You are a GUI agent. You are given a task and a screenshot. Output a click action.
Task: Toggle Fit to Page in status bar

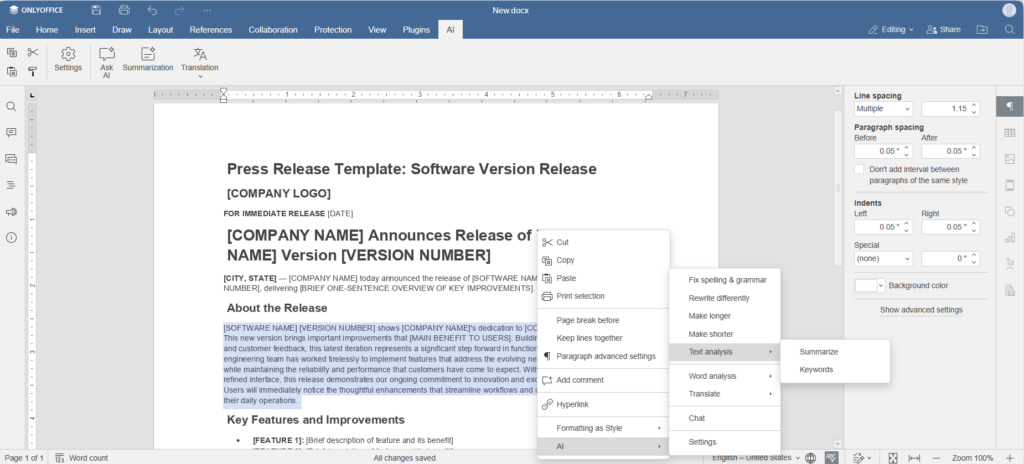893,457
